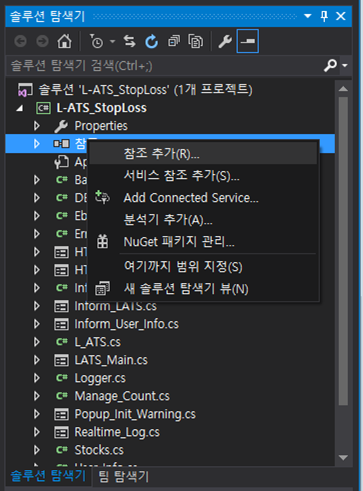Screen dimensions: 363x491
Task: Select Manage_Count.cs file
Action: click(122, 396)
